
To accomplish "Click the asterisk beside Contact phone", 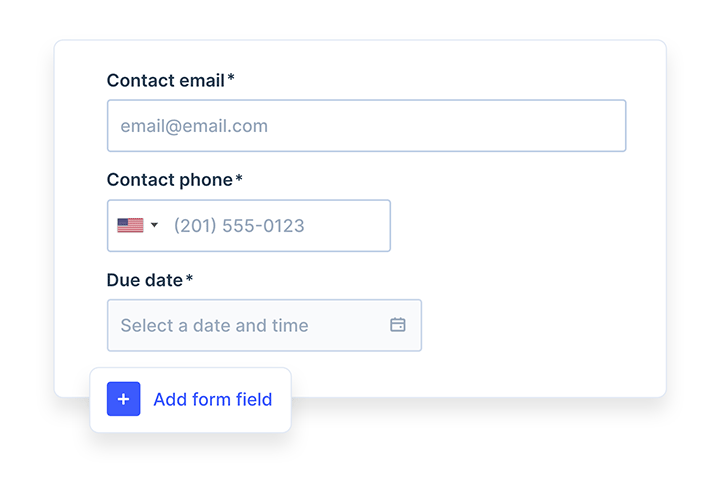I will (239, 179).
